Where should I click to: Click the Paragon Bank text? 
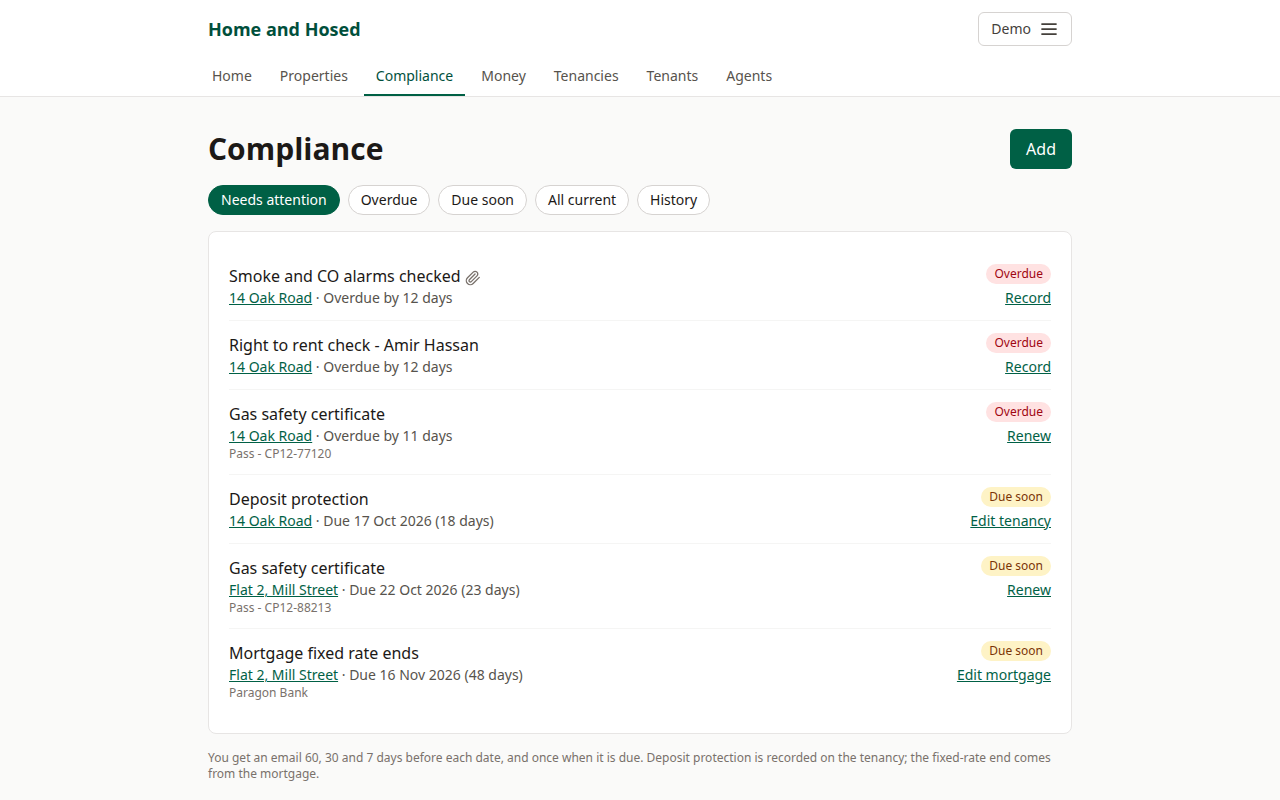(x=268, y=693)
